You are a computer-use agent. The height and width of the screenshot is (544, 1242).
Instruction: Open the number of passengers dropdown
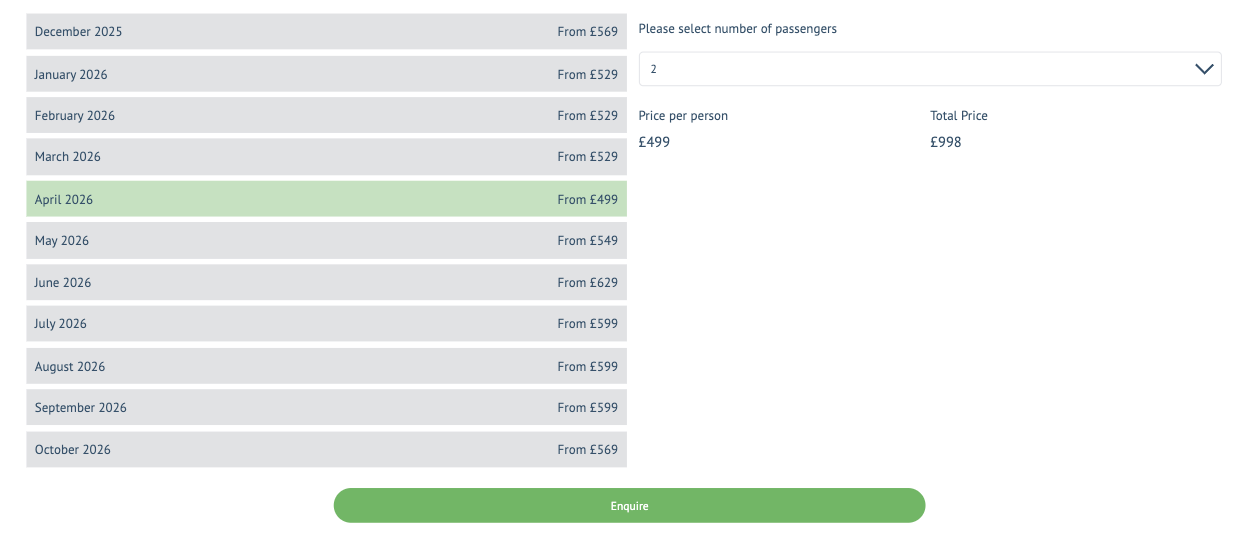(929, 69)
